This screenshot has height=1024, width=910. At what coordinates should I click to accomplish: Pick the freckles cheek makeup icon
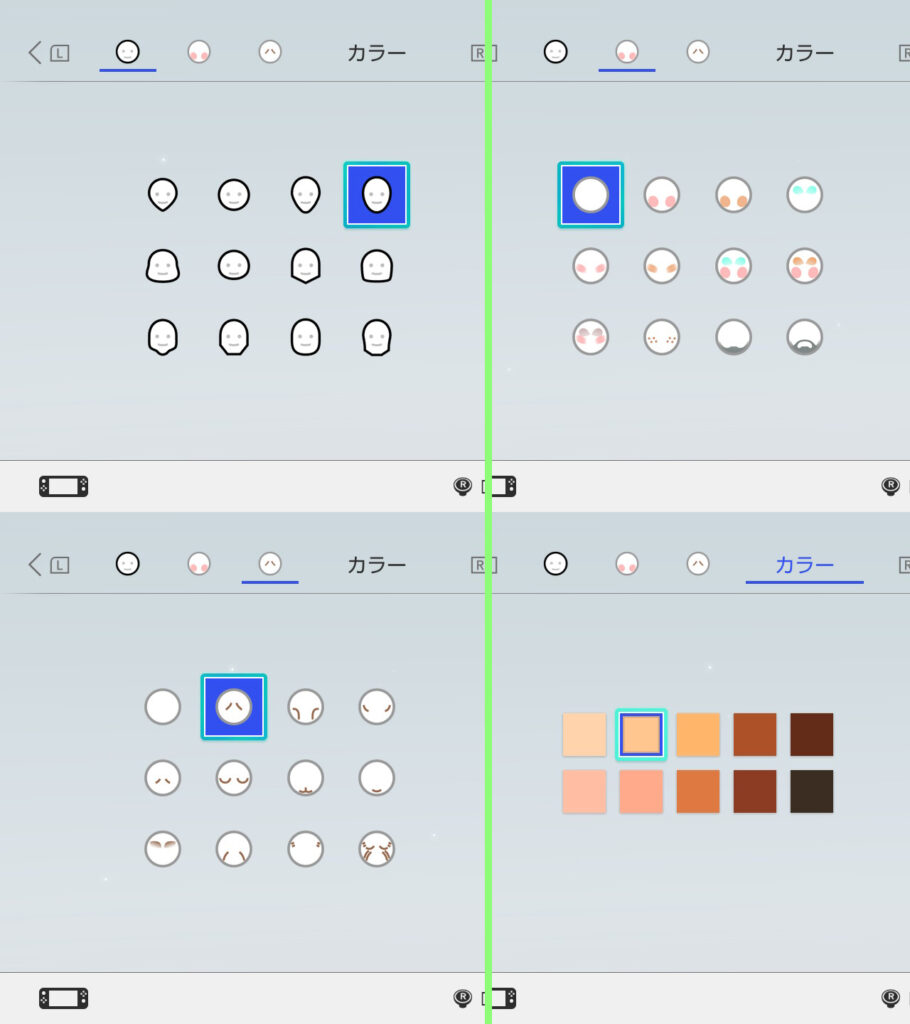tap(661, 337)
